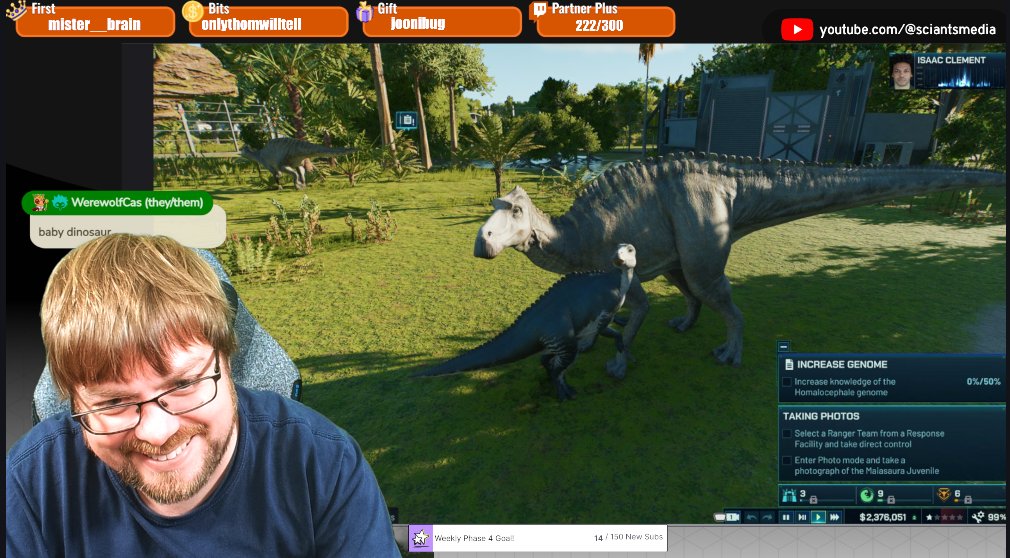This screenshot has width=1010, height=558.
Task: Set game speed to normal play
Action: click(x=819, y=517)
